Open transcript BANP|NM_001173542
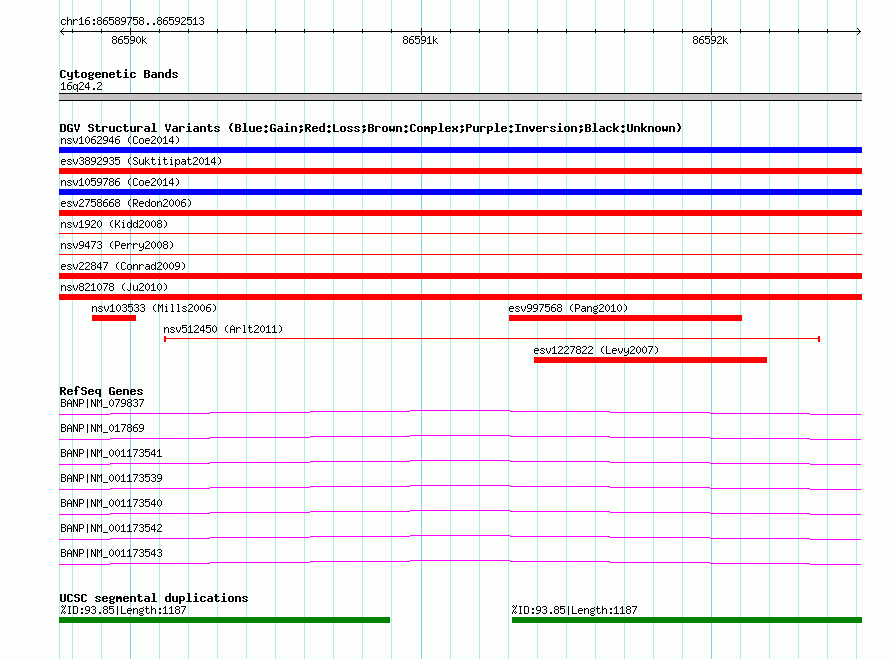Viewport: 890px width, 659px height. click(x=111, y=528)
